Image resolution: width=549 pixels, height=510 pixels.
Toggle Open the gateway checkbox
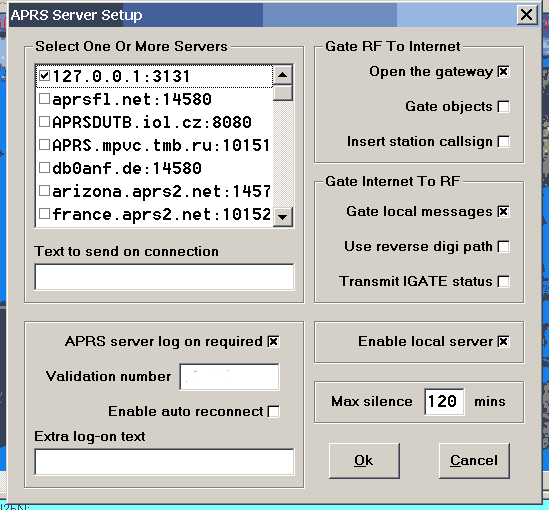[x=503, y=71]
